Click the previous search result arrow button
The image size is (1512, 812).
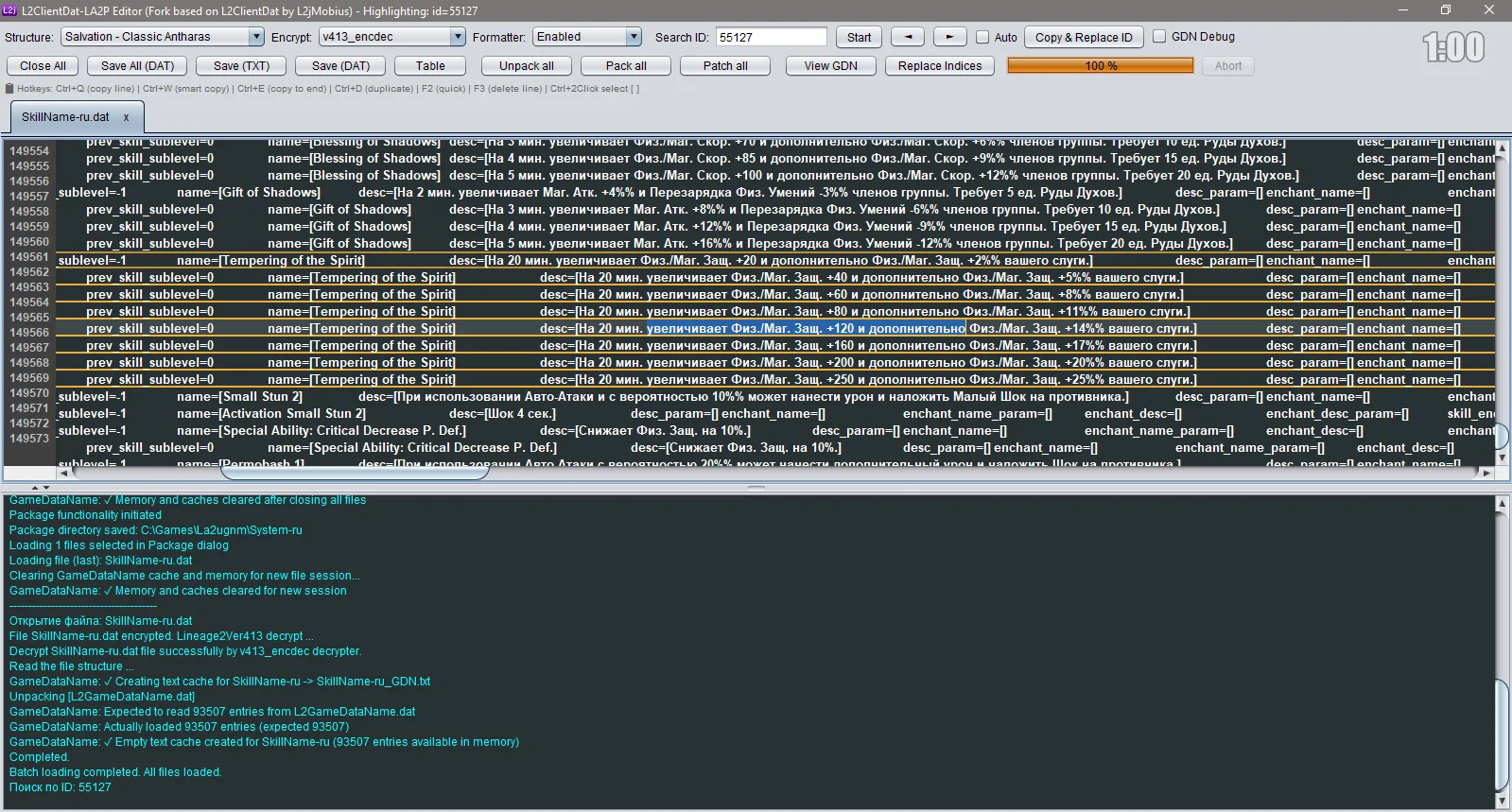point(908,37)
